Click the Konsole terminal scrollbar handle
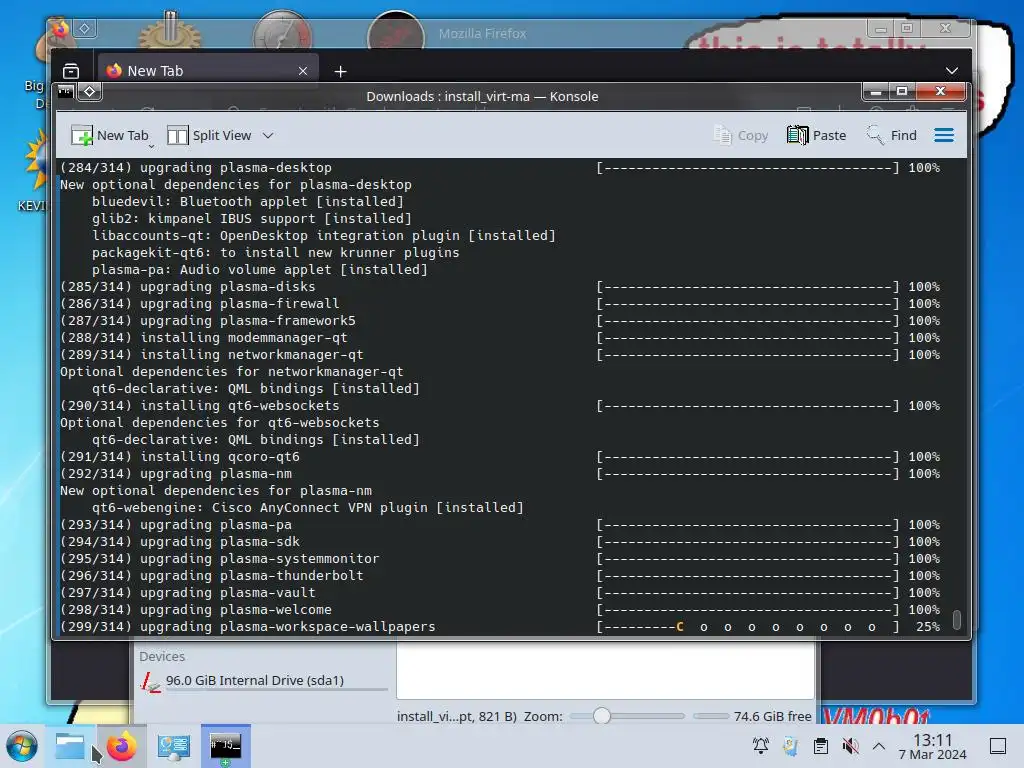1024x768 pixels. [x=957, y=619]
